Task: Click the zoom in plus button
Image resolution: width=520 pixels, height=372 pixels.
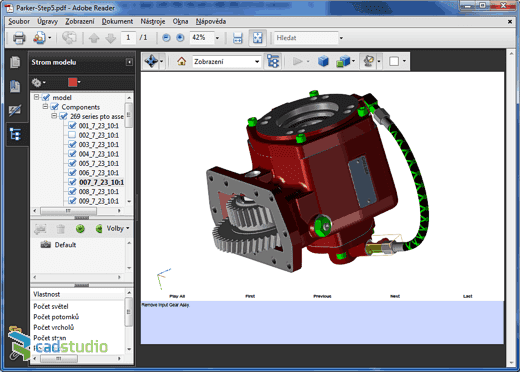Action: tap(180, 38)
